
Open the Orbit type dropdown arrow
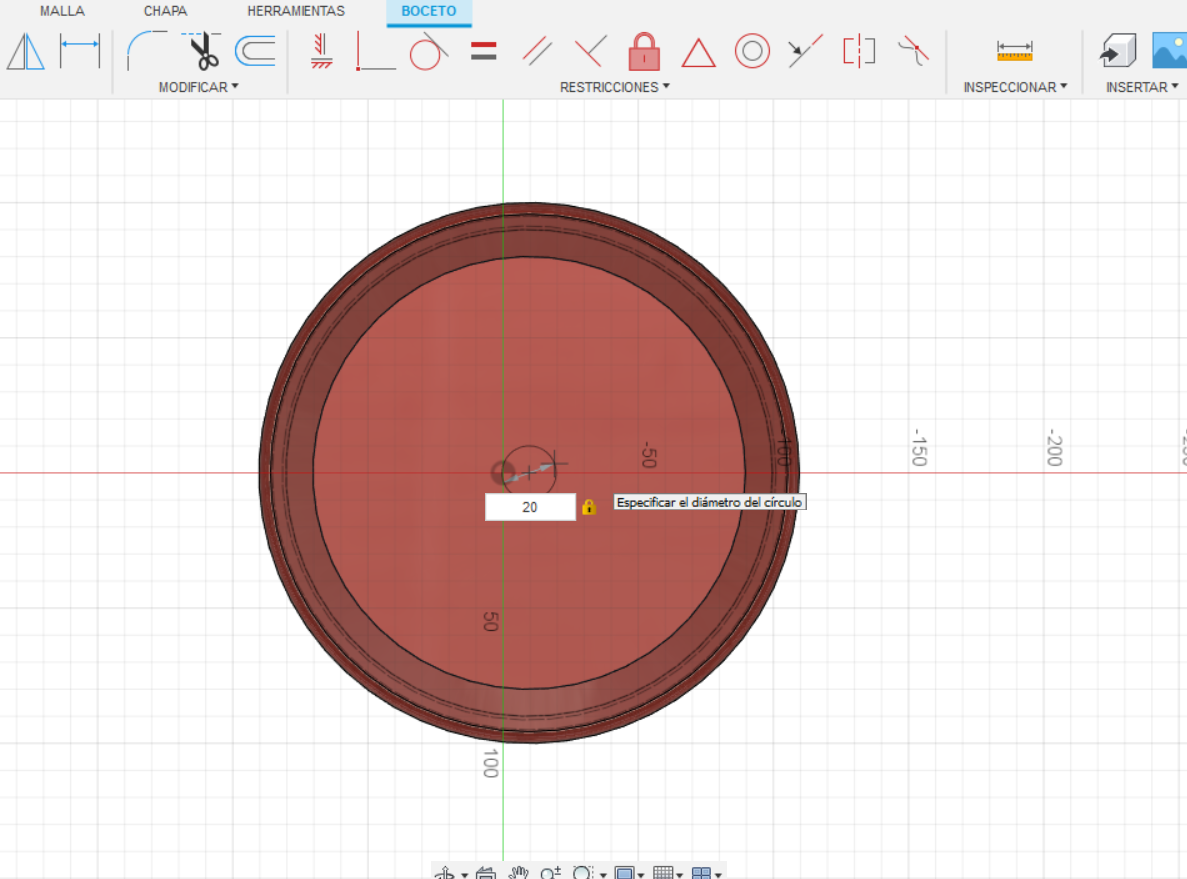coord(464,875)
